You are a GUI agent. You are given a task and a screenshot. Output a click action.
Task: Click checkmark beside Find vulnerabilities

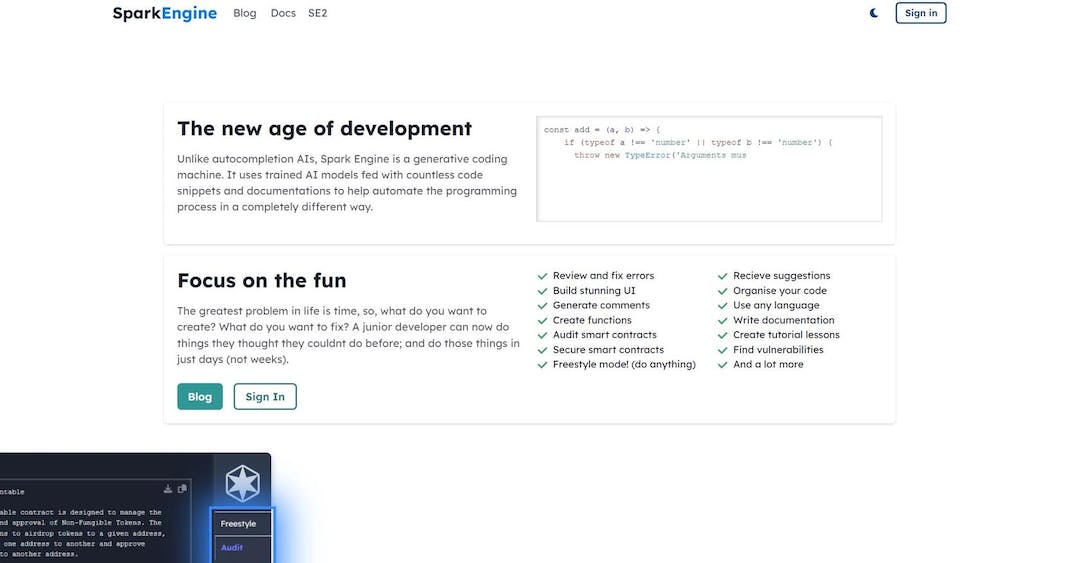(x=723, y=350)
